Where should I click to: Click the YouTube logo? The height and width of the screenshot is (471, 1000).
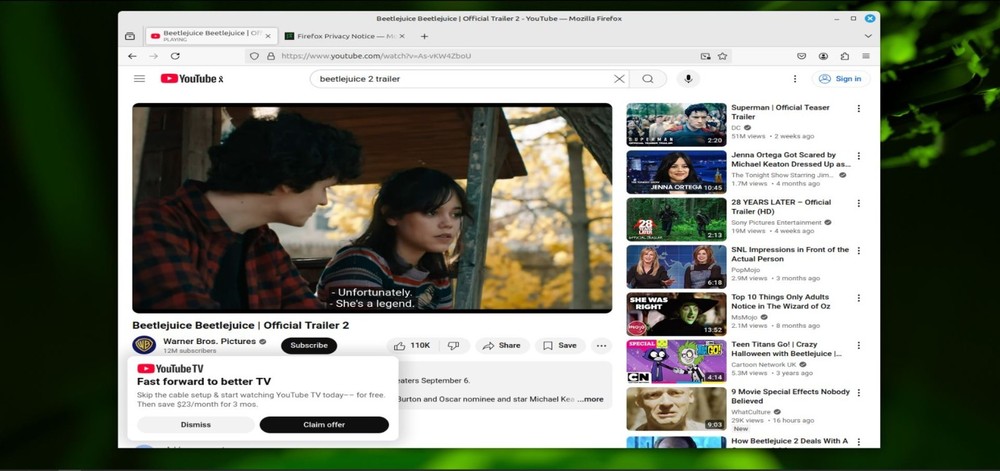coord(191,79)
